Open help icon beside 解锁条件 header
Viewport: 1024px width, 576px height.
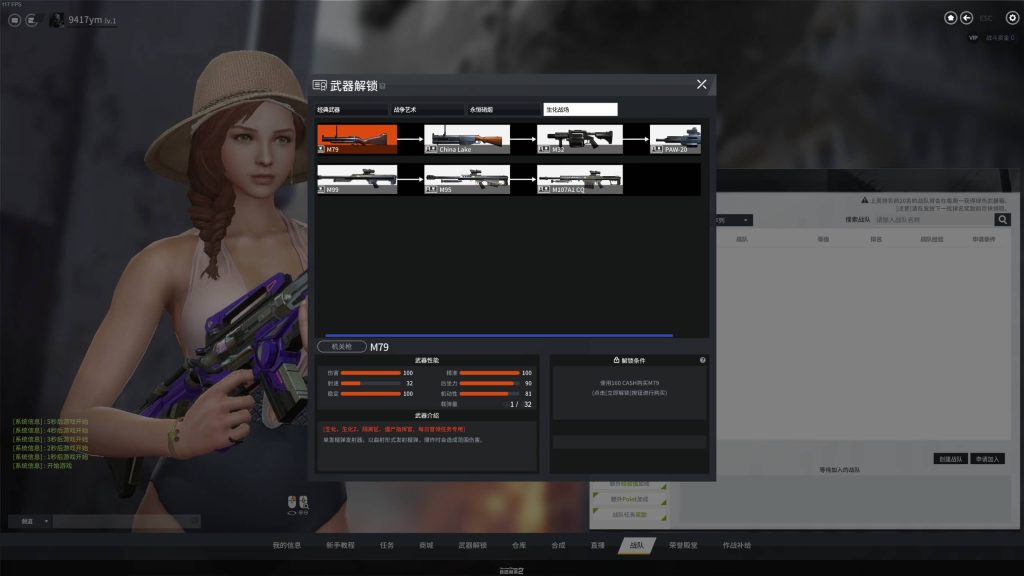click(702, 360)
